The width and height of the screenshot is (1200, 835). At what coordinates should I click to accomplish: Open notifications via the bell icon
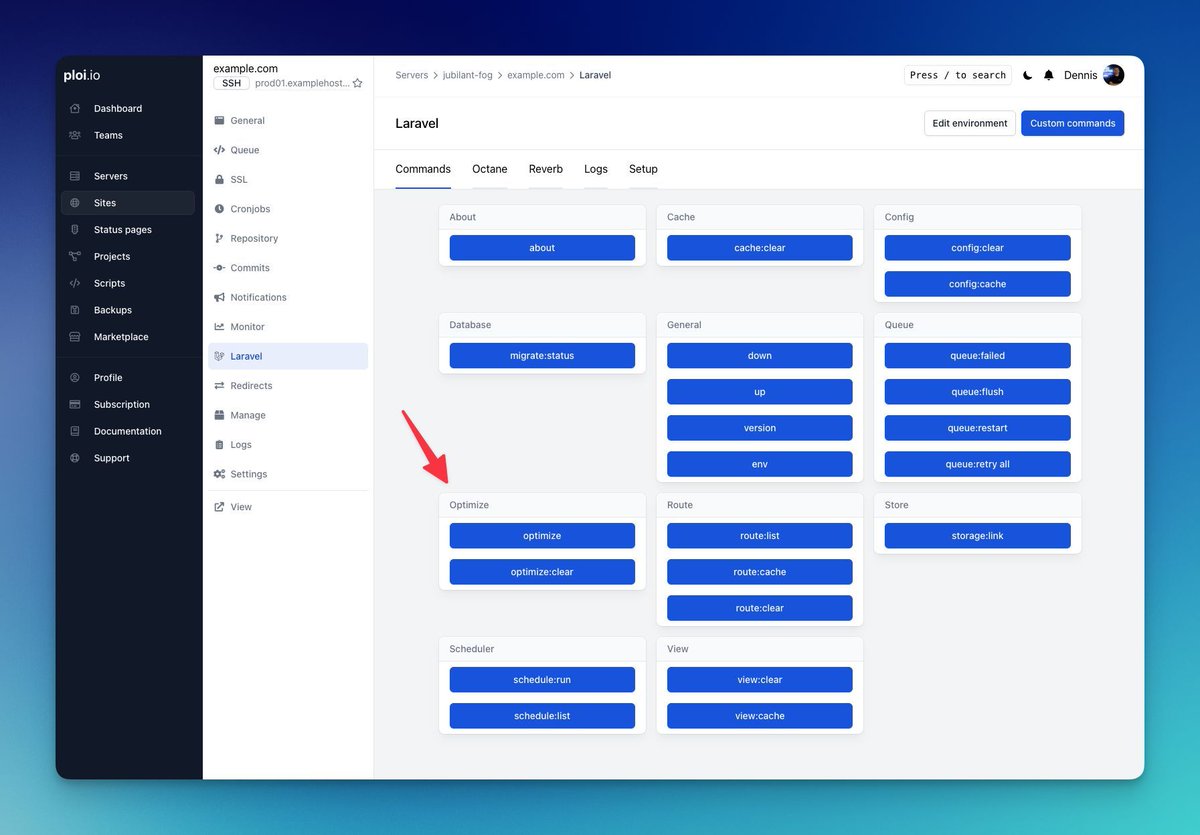(1049, 75)
